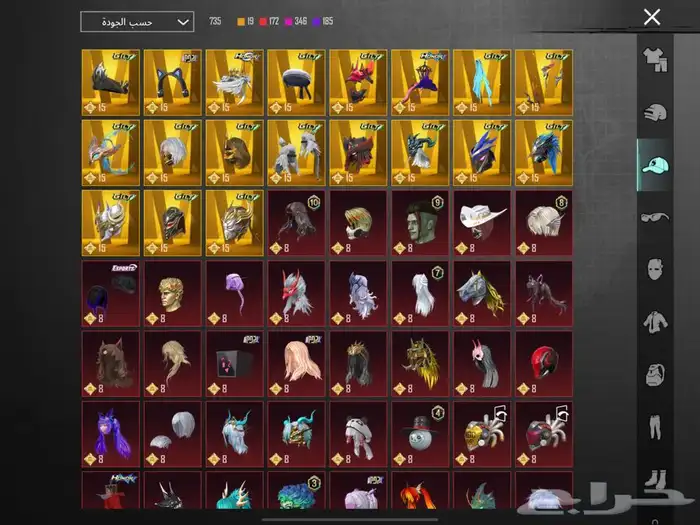700x525 pixels.
Task: Open the quality sort dropdown
Action: (137, 22)
